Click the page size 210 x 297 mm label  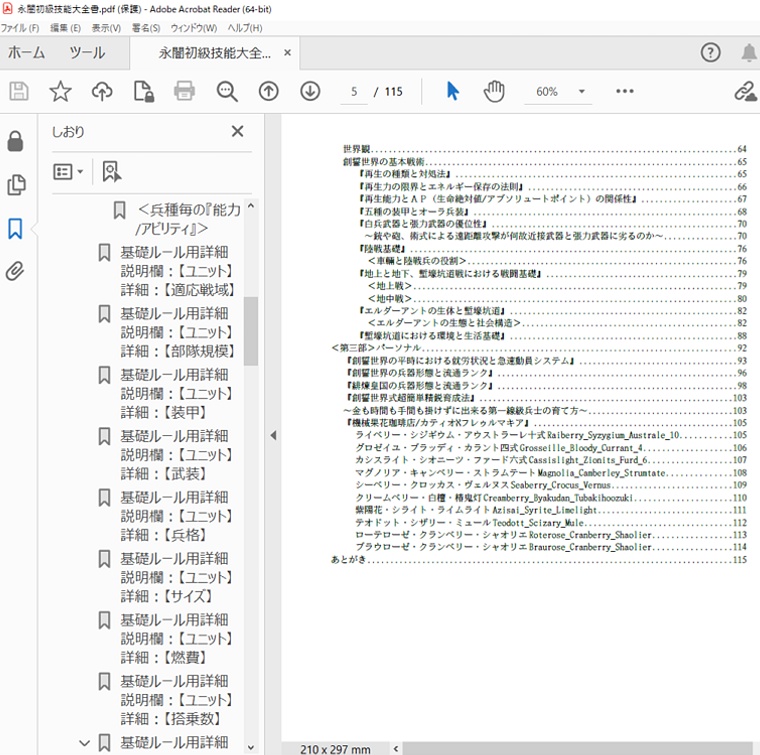(335, 749)
